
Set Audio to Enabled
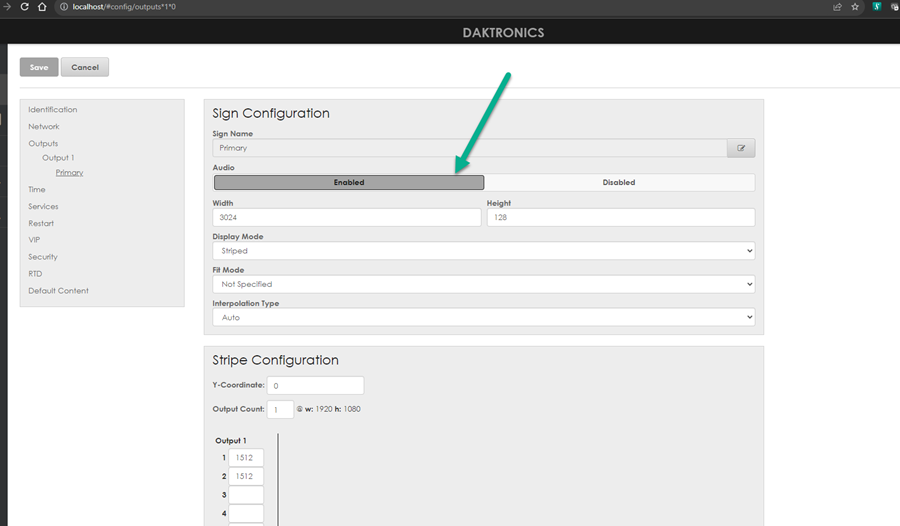(x=349, y=183)
